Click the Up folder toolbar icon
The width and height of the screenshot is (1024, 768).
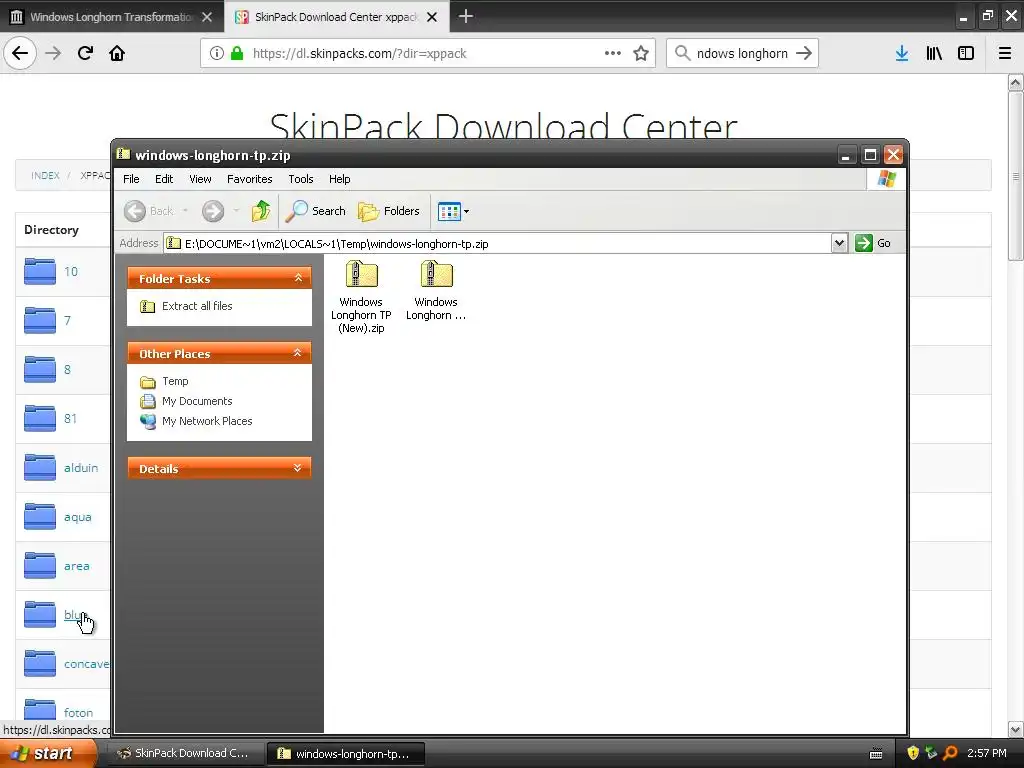261,211
